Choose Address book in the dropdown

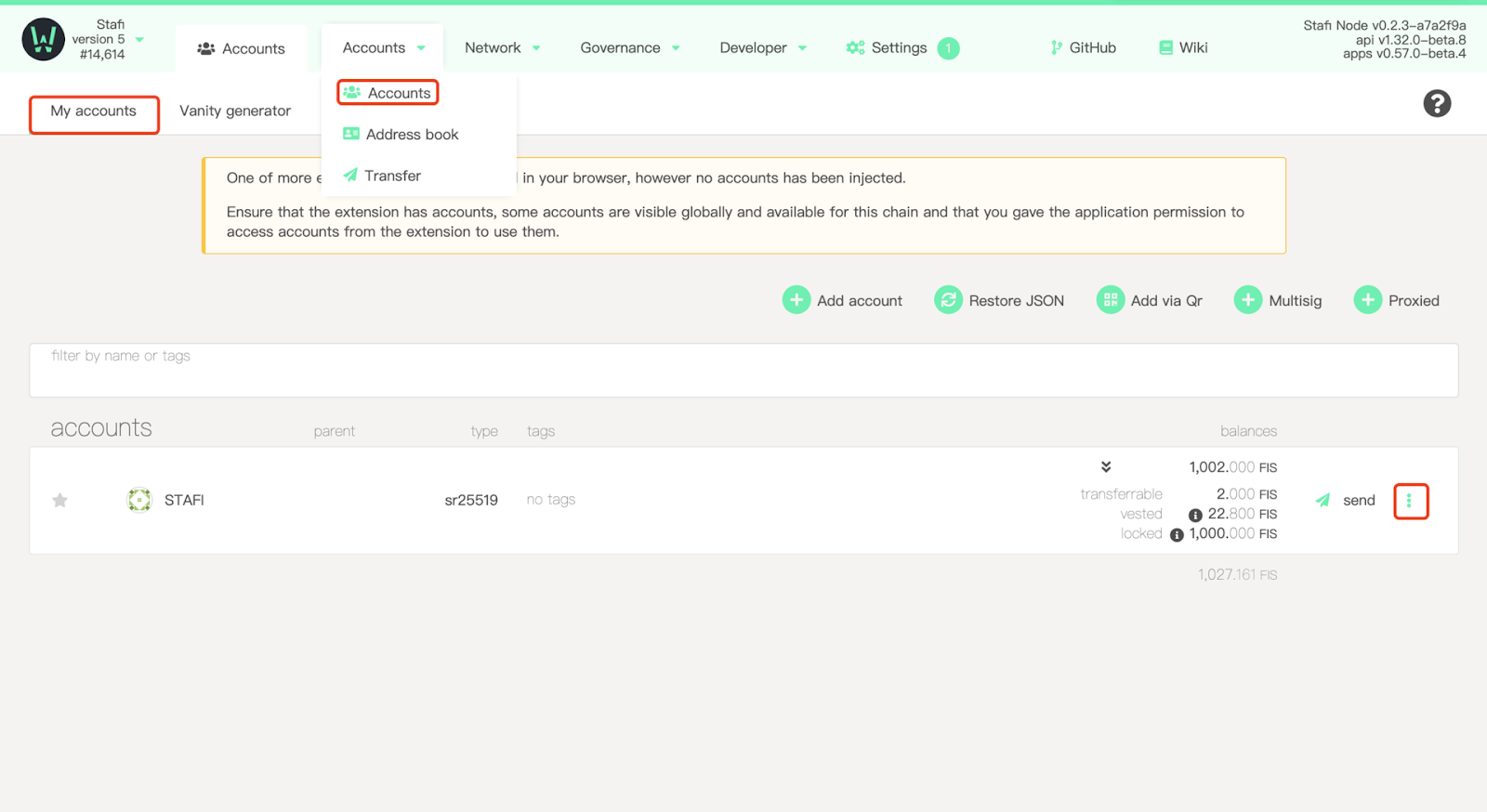[x=401, y=134]
